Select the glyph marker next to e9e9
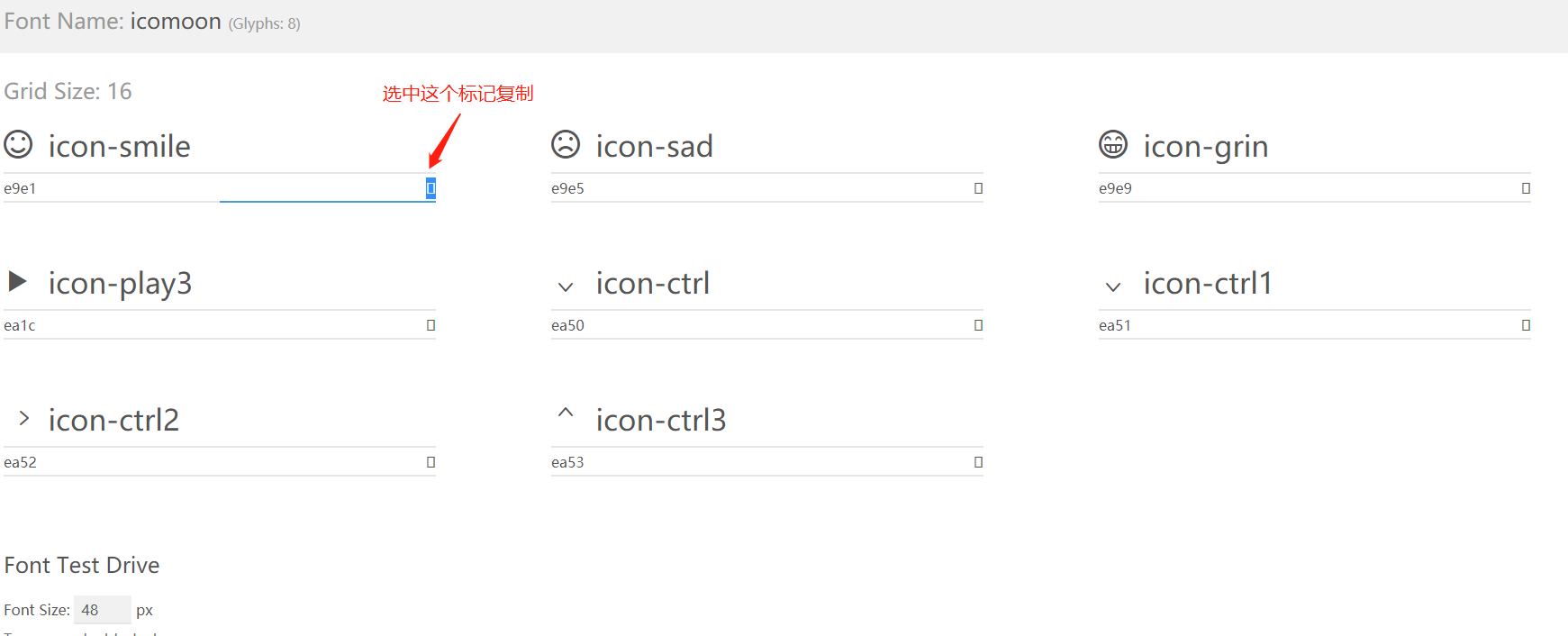This screenshot has width=1568, height=636. click(x=1525, y=188)
